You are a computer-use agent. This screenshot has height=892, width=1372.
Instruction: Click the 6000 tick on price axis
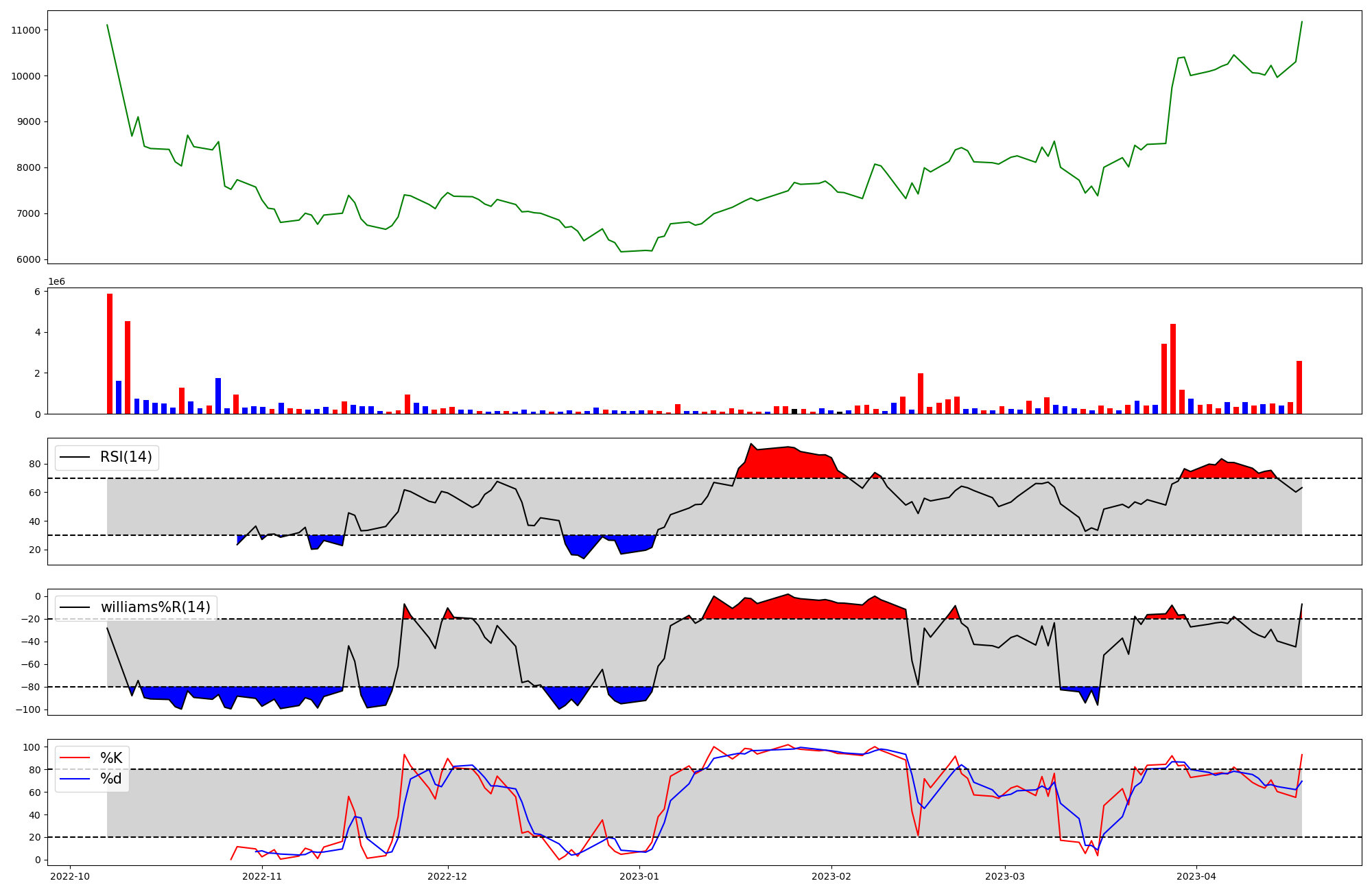(28, 259)
